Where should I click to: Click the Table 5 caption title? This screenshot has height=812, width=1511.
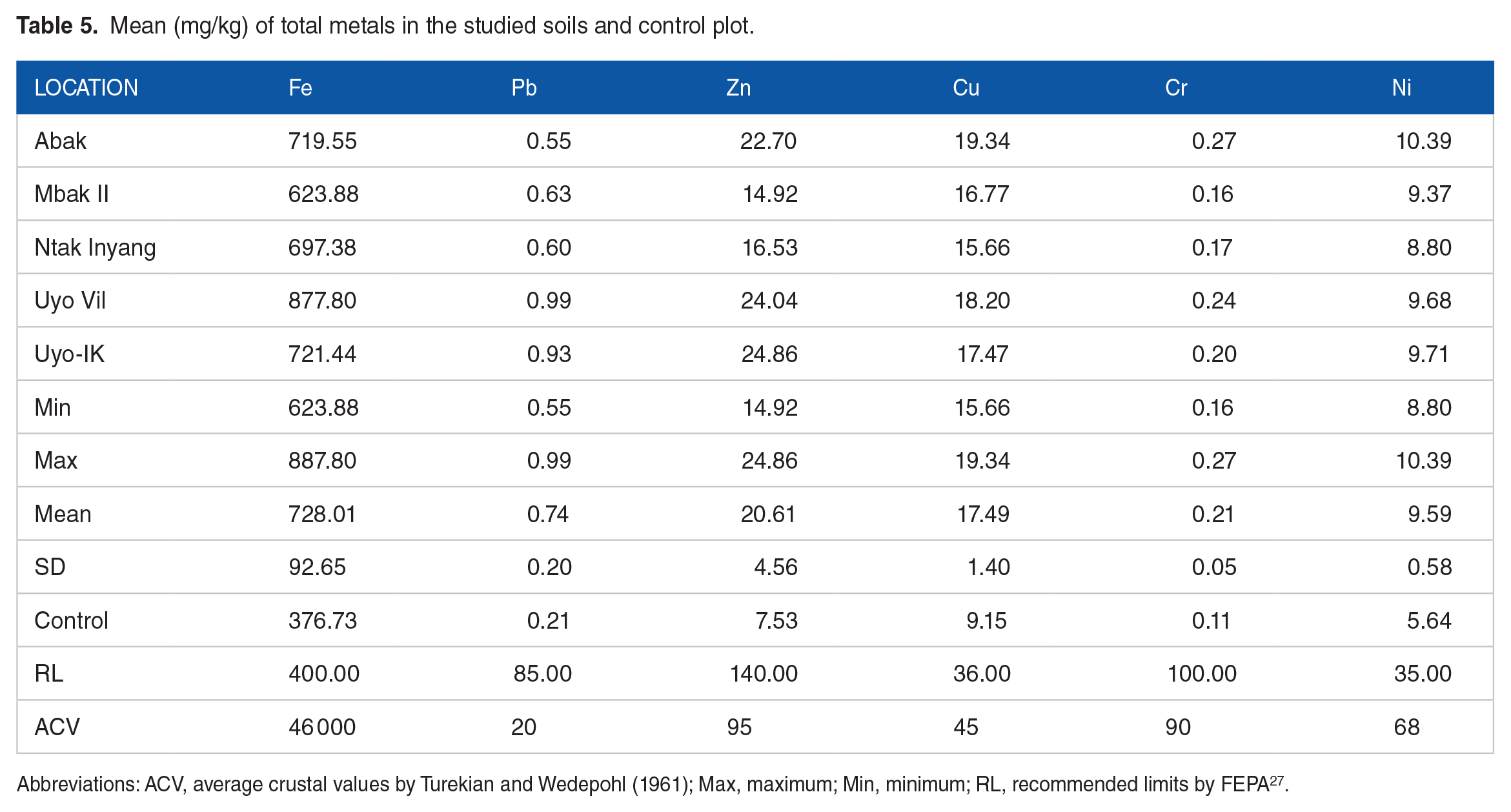pyautogui.click(x=385, y=26)
